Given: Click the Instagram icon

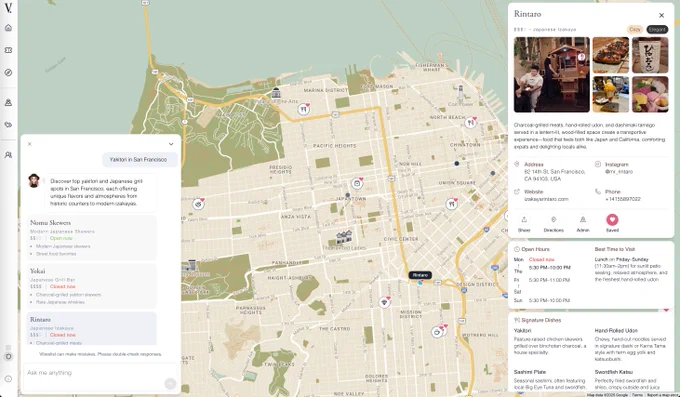Looking at the screenshot, I should [598, 164].
